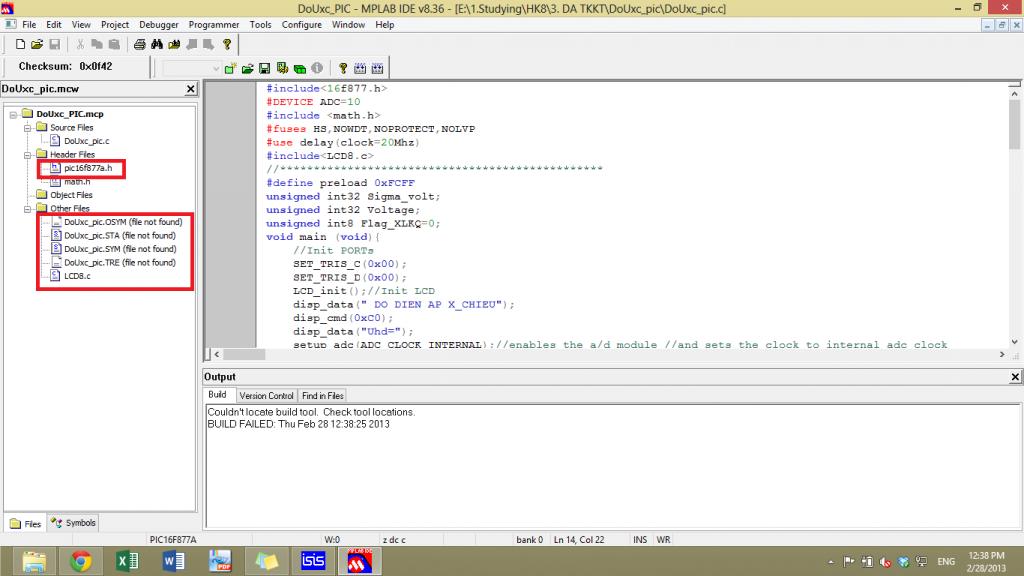This screenshot has width=1024, height=576.
Task: Click the New Project green icon
Action: [230, 68]
